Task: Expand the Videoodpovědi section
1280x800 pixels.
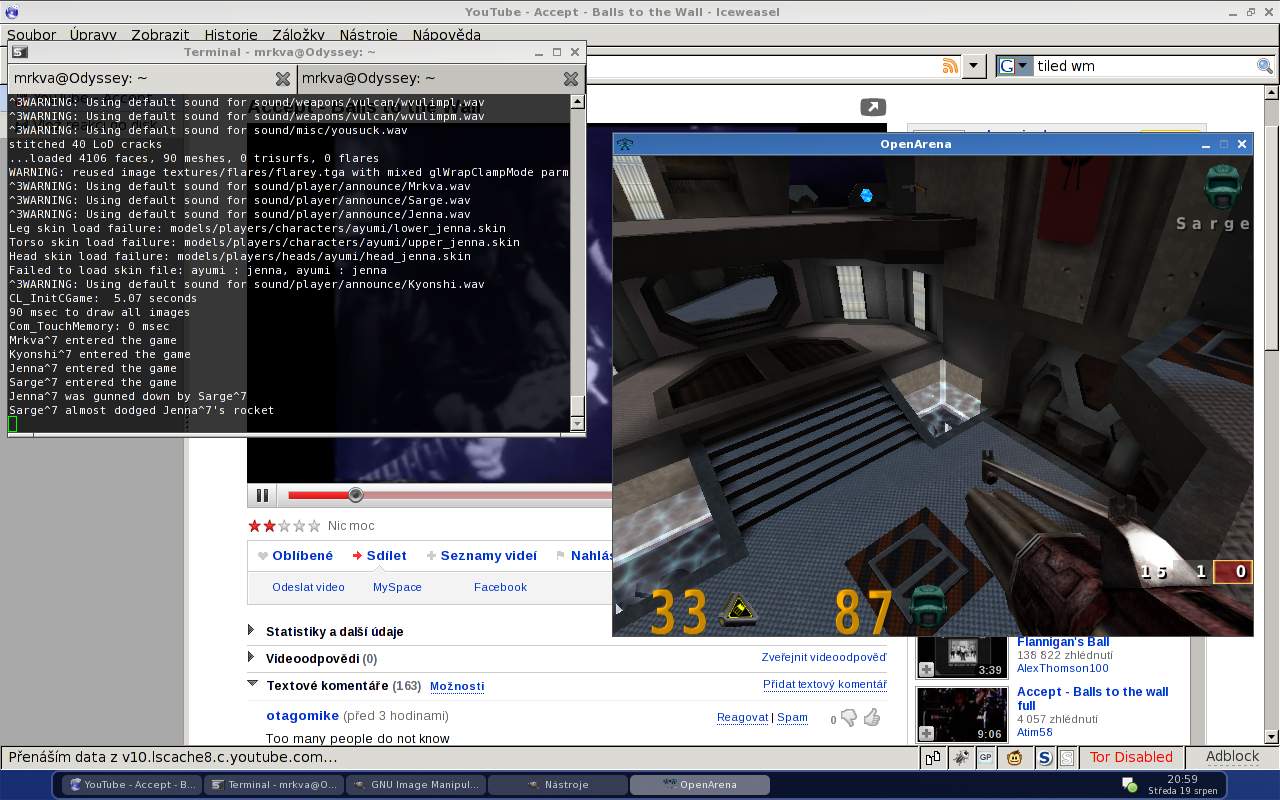Action: click(x=312, y=659)
